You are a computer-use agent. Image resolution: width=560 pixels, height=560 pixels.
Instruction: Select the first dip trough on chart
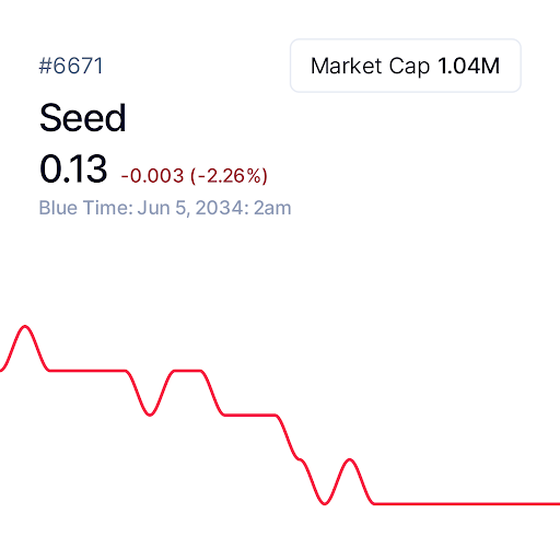[150, 415]
